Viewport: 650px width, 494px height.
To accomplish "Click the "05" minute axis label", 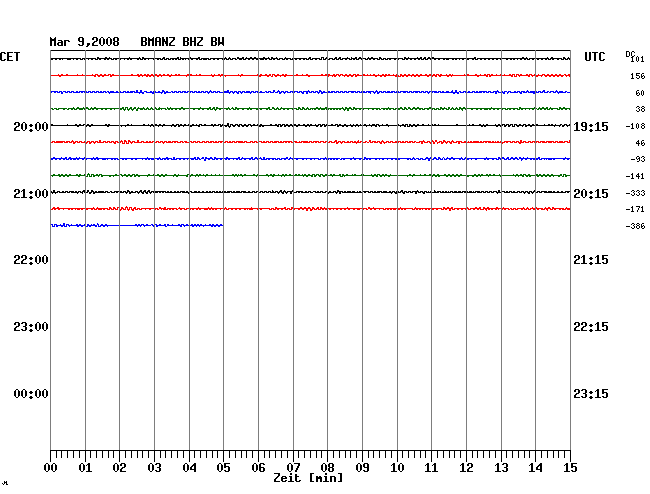I will (223, 468).
